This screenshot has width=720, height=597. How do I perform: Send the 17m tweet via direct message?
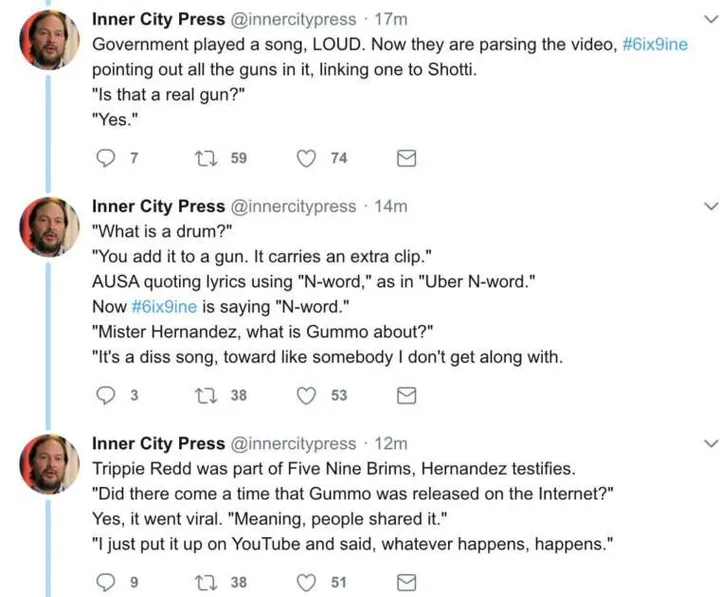407,158
